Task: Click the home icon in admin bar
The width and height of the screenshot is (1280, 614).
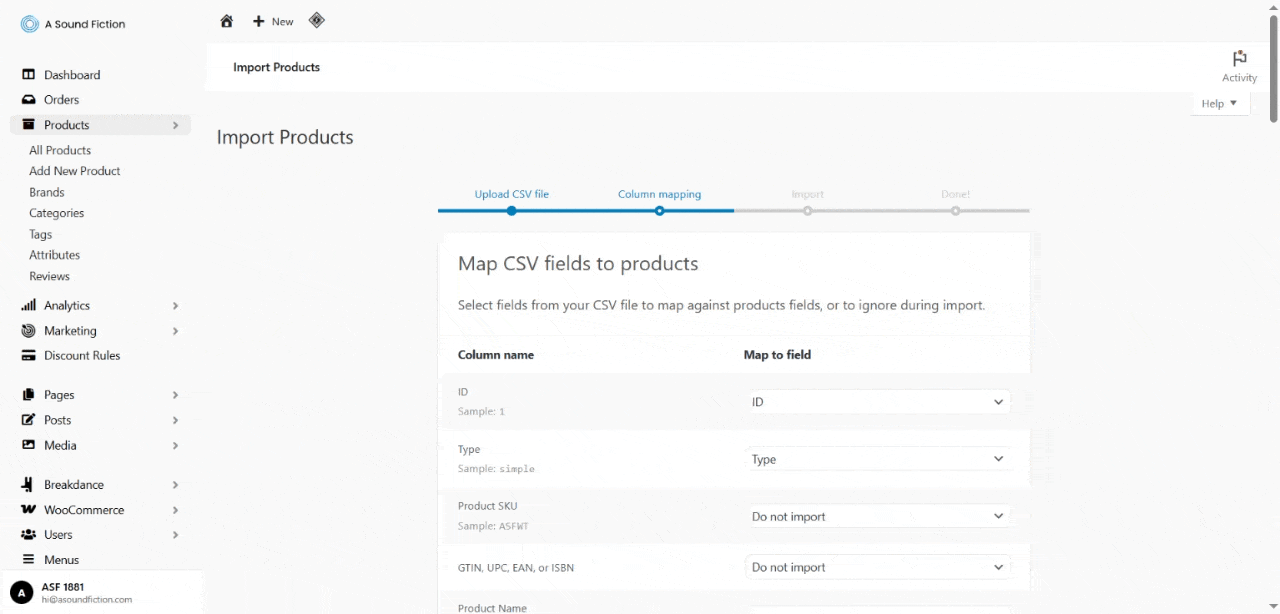Action: tap(226, 20)
